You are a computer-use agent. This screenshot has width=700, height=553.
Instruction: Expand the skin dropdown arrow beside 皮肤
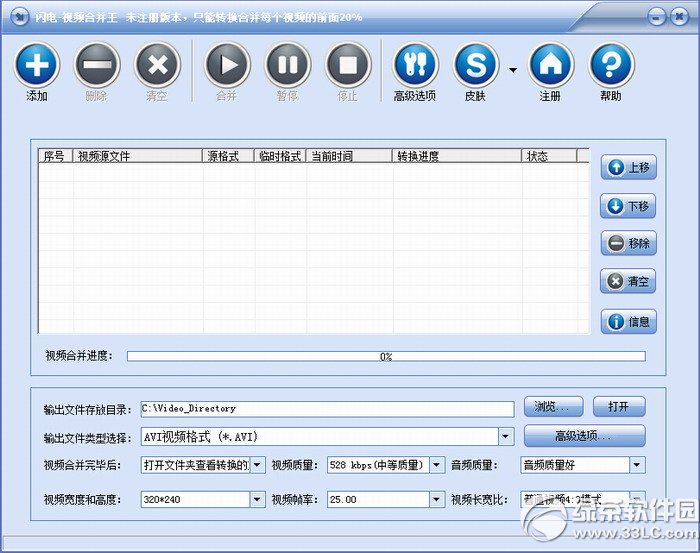pyautogui.click(x=513, y=70)
